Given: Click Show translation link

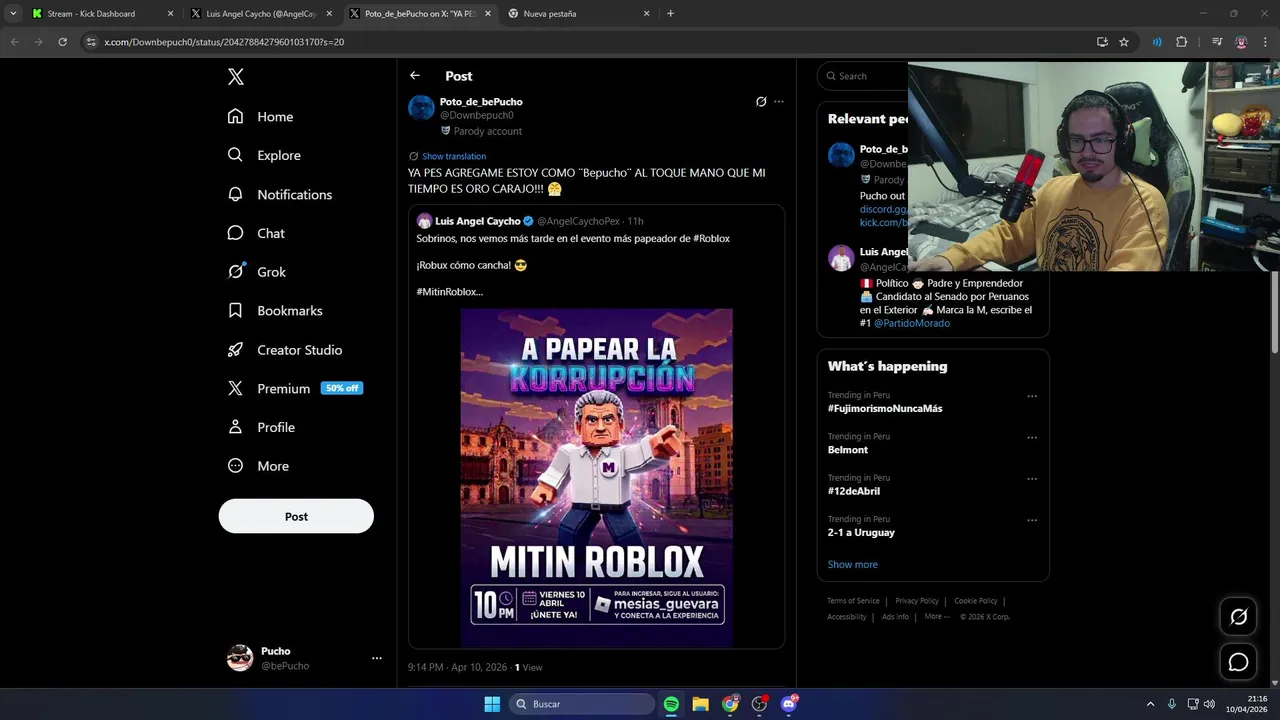Looking at the screenshot, I should 454,156.
